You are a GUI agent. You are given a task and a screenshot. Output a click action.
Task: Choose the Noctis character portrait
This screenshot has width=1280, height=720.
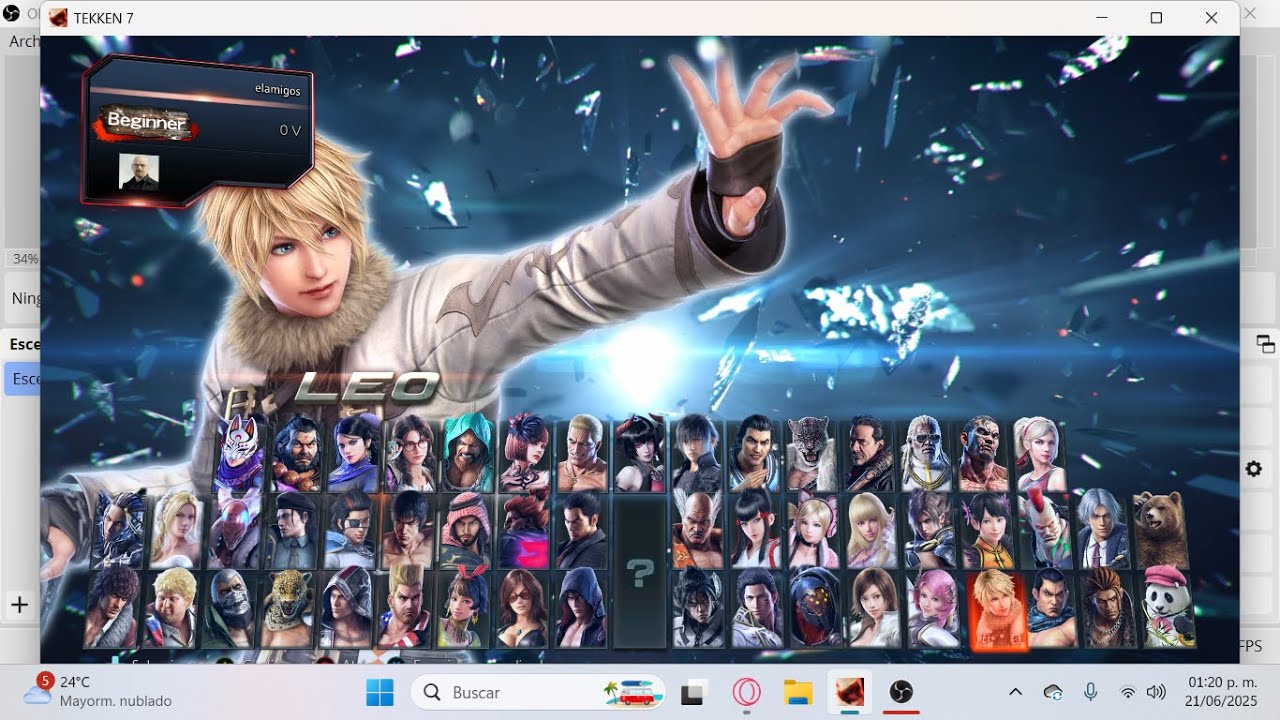(x=697, y=454)
